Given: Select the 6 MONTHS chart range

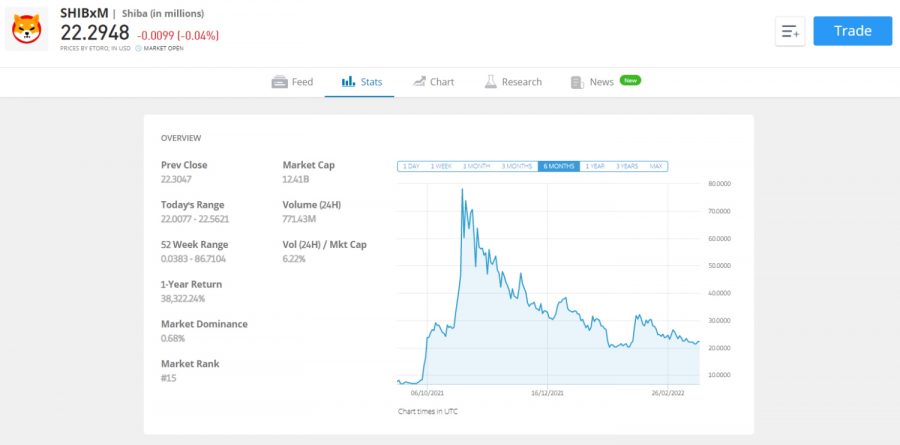Looking at the screenshot, I should [558, 167].
